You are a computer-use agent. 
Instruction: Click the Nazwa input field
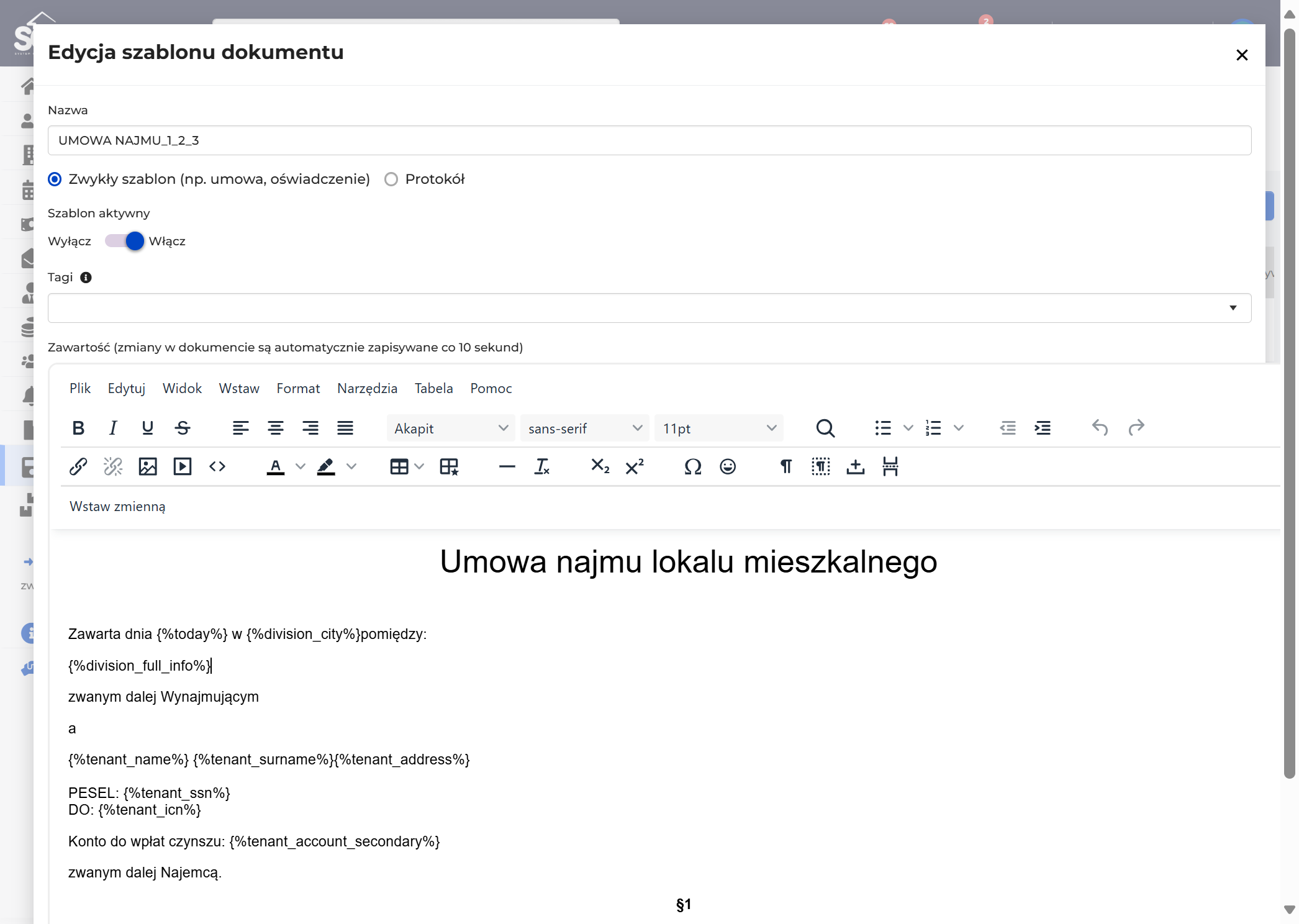coord(649,140)
